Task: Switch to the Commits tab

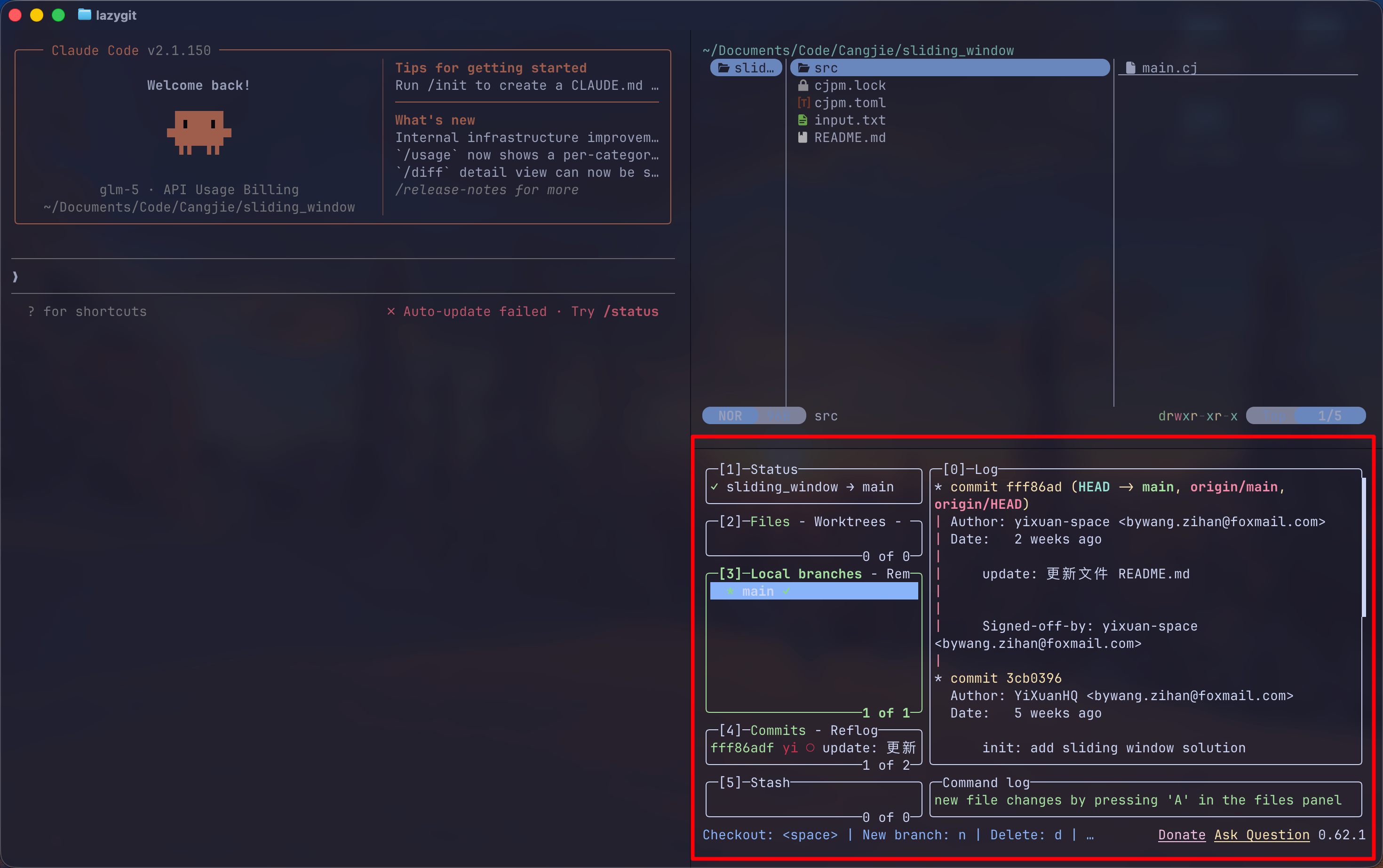Action: 778,730
